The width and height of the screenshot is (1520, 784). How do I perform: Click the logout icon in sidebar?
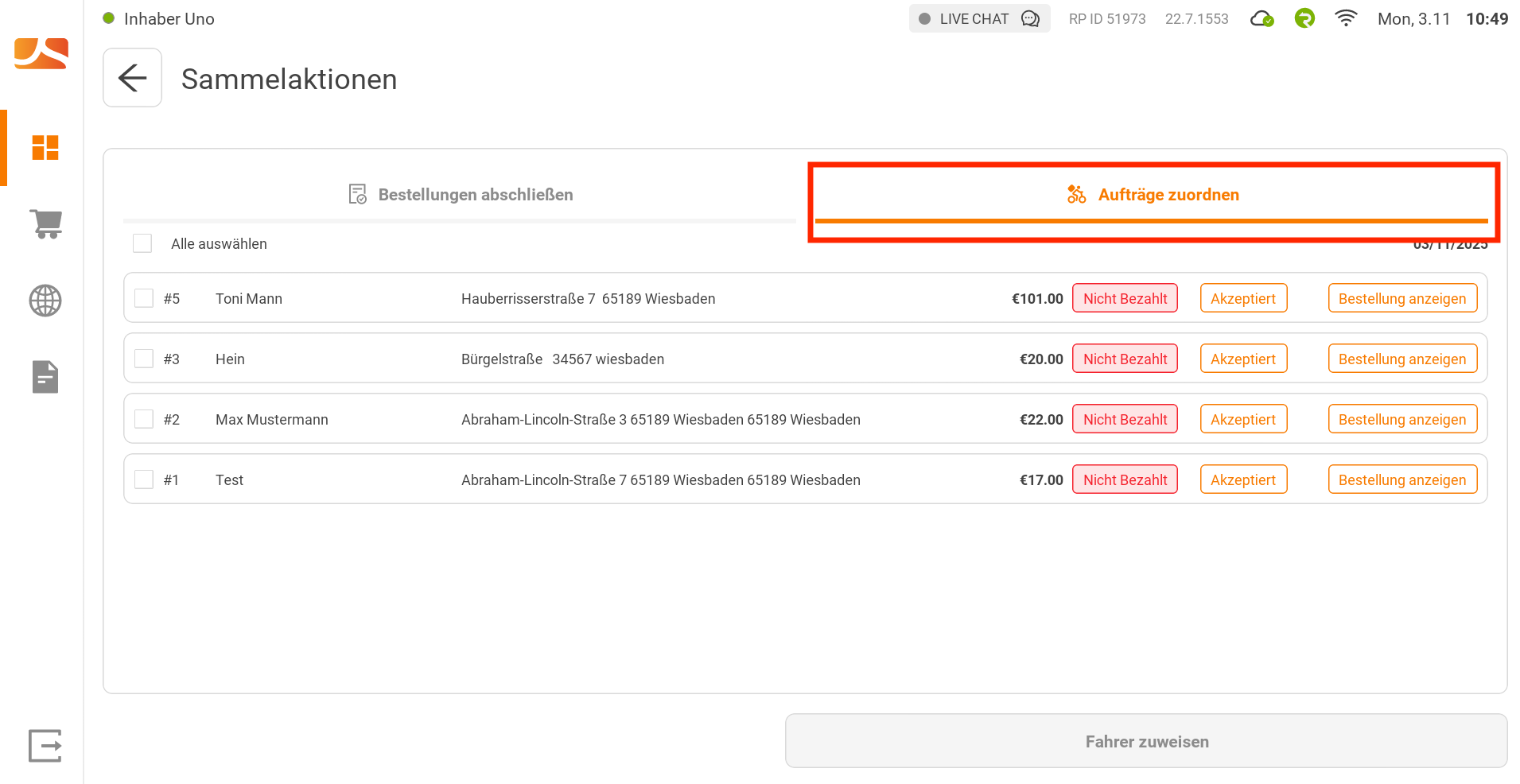point(45,746)
